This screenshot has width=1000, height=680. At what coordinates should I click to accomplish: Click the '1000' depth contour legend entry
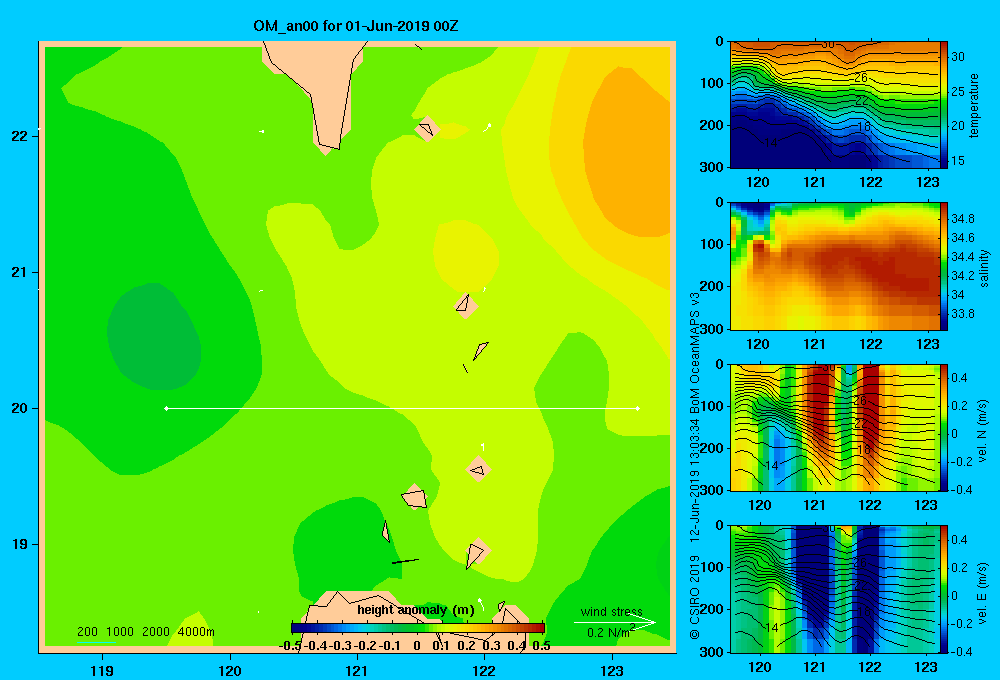click(120, 632)
